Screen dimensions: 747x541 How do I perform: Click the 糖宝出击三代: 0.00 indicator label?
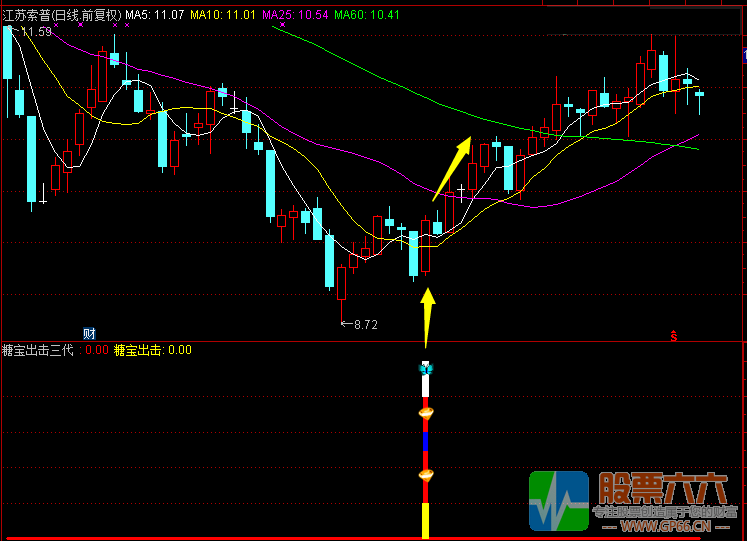(x=55, y=350)
